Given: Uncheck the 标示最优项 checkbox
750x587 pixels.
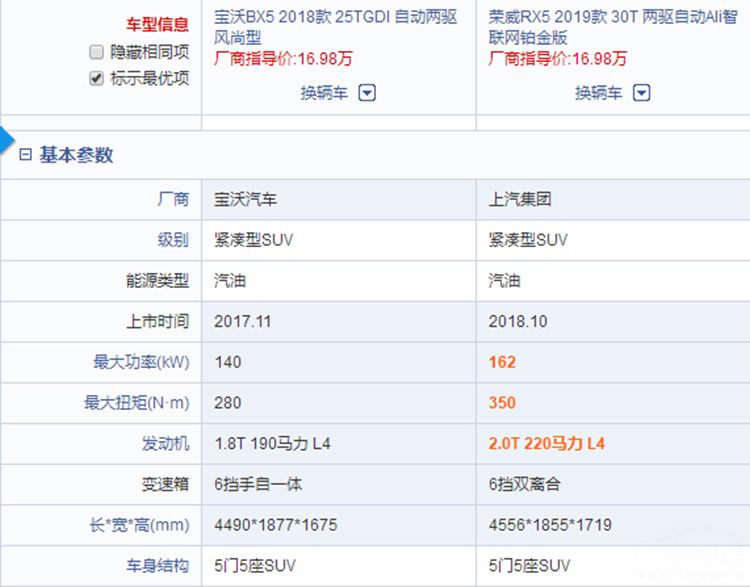Looking at the screenshot, I should tap(97, 78).
